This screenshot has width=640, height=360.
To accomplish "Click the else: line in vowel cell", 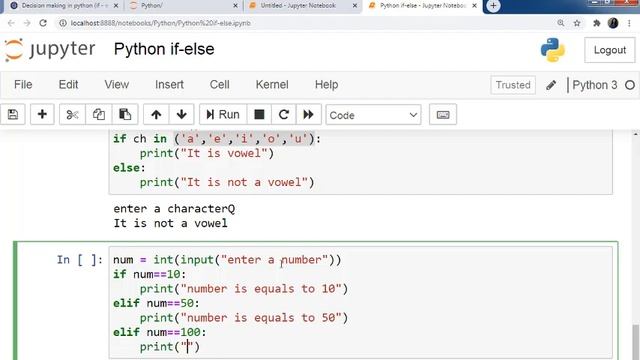I will tap(129, 168).
